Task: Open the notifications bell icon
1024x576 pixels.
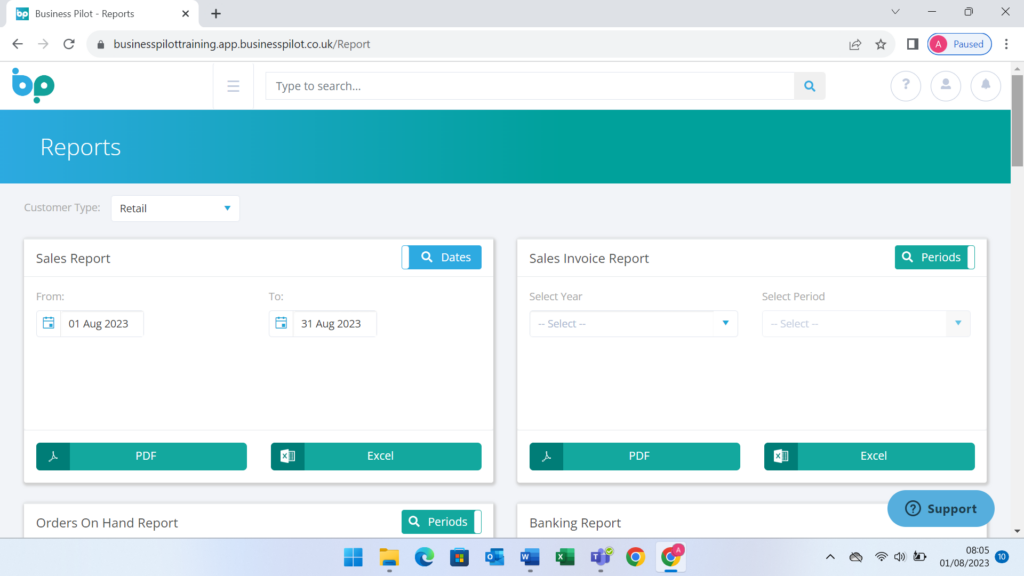Action: tap(985, 86)
